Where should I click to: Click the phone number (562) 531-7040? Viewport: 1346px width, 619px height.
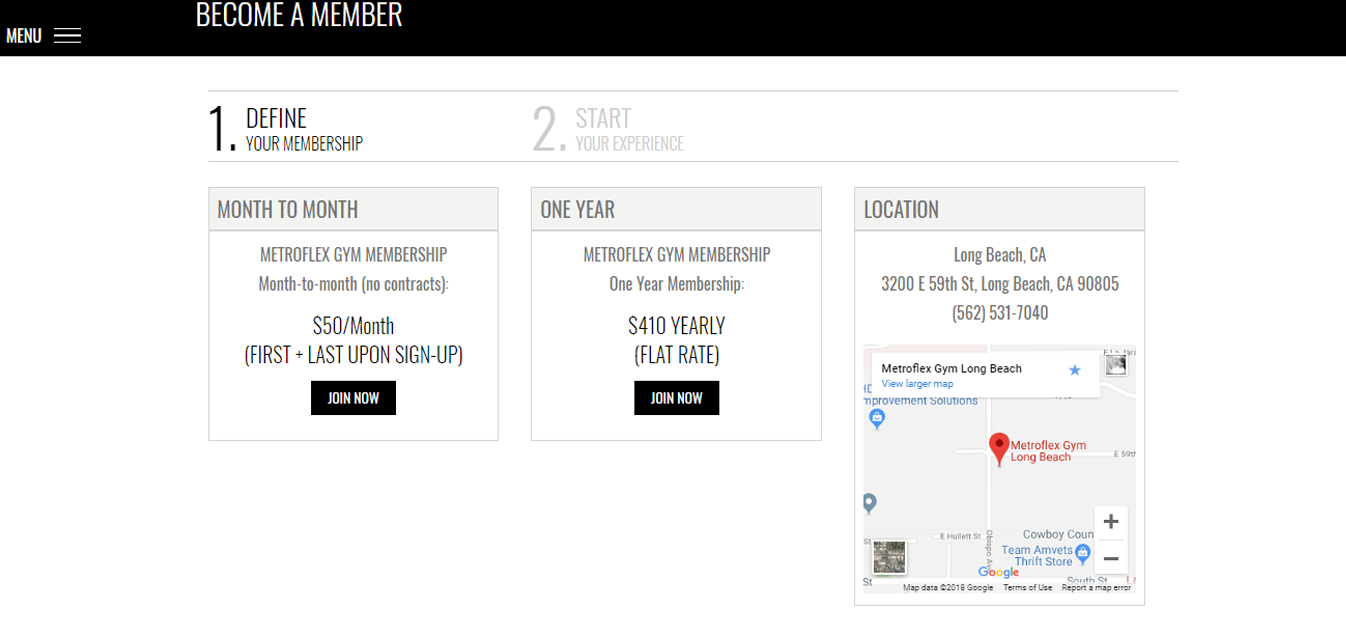pyautogui.click(x=1000, y=313)
